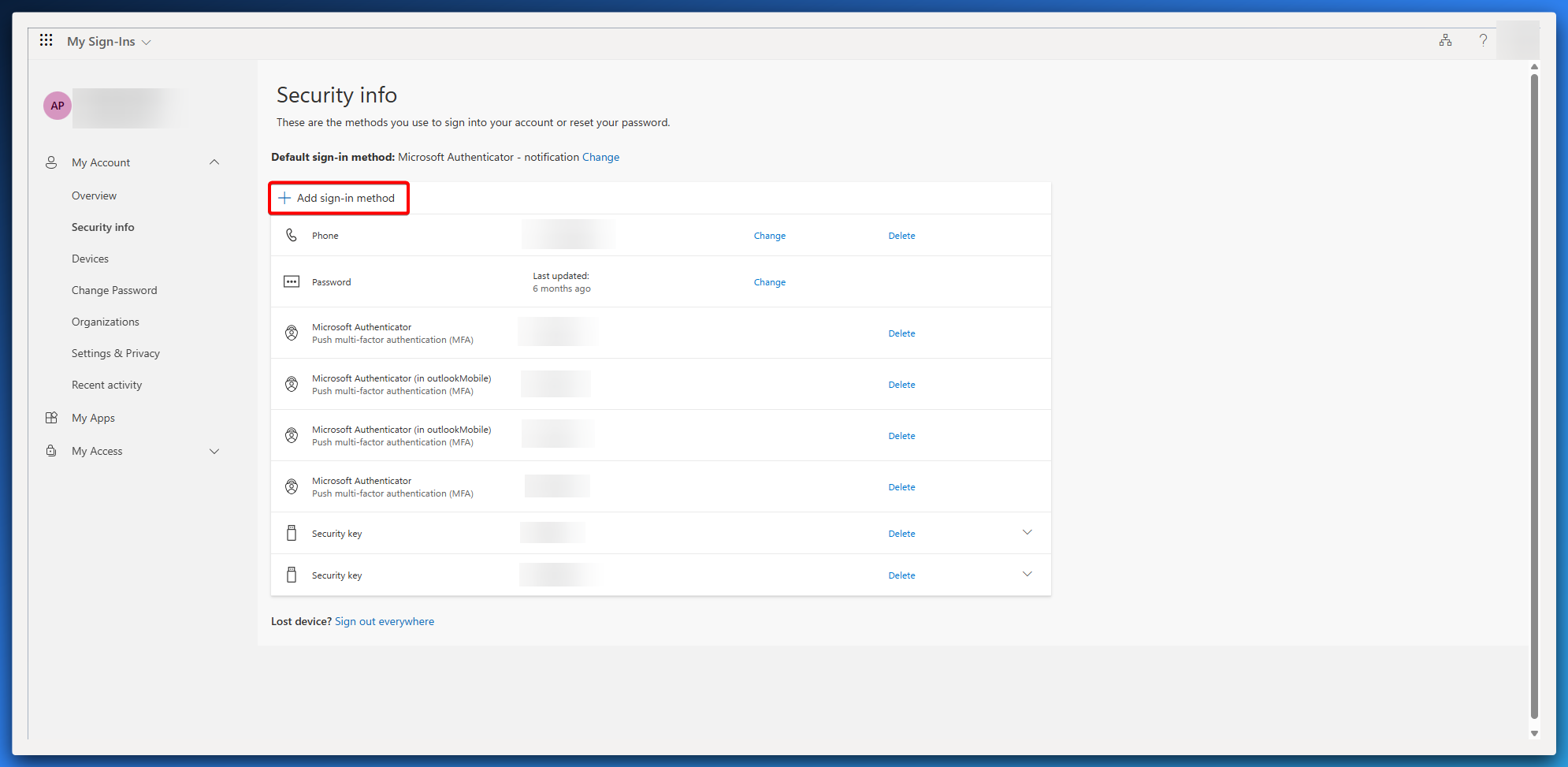Open the app launcher grid icon
Screen dimensions: 1568x767
[x=46, y=40]
